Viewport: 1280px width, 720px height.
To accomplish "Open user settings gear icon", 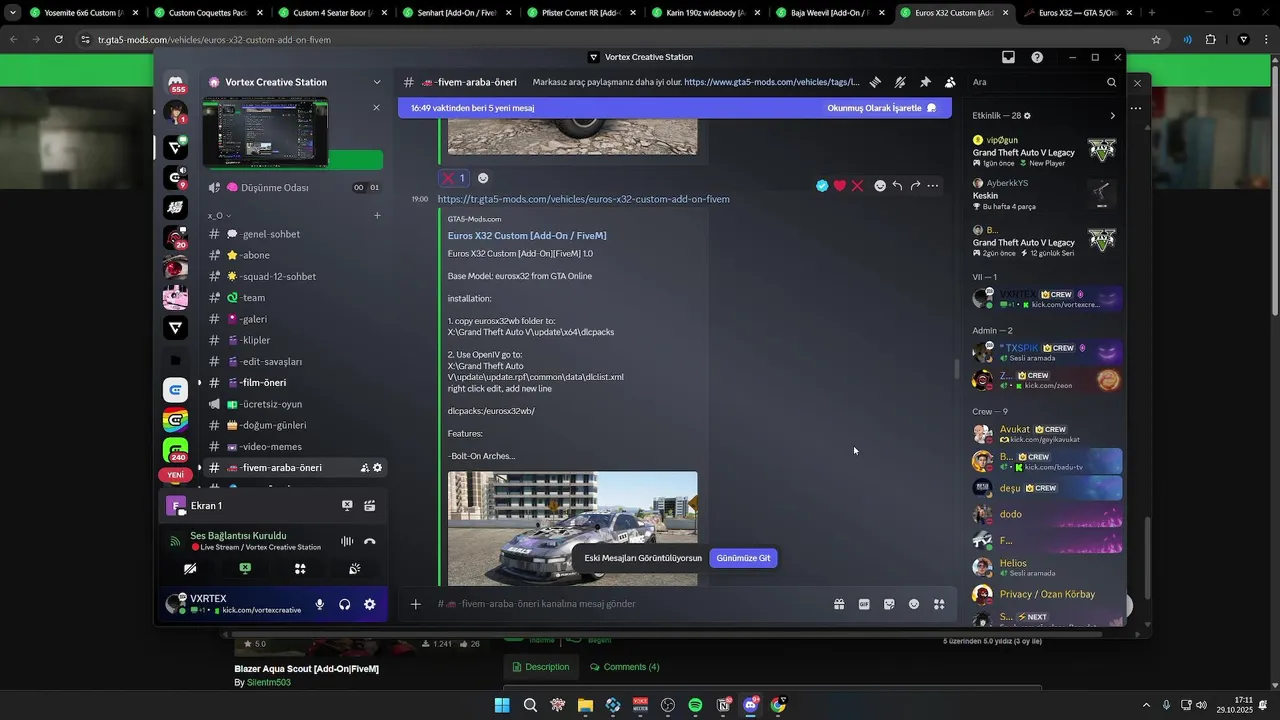I will pos(369,604).
